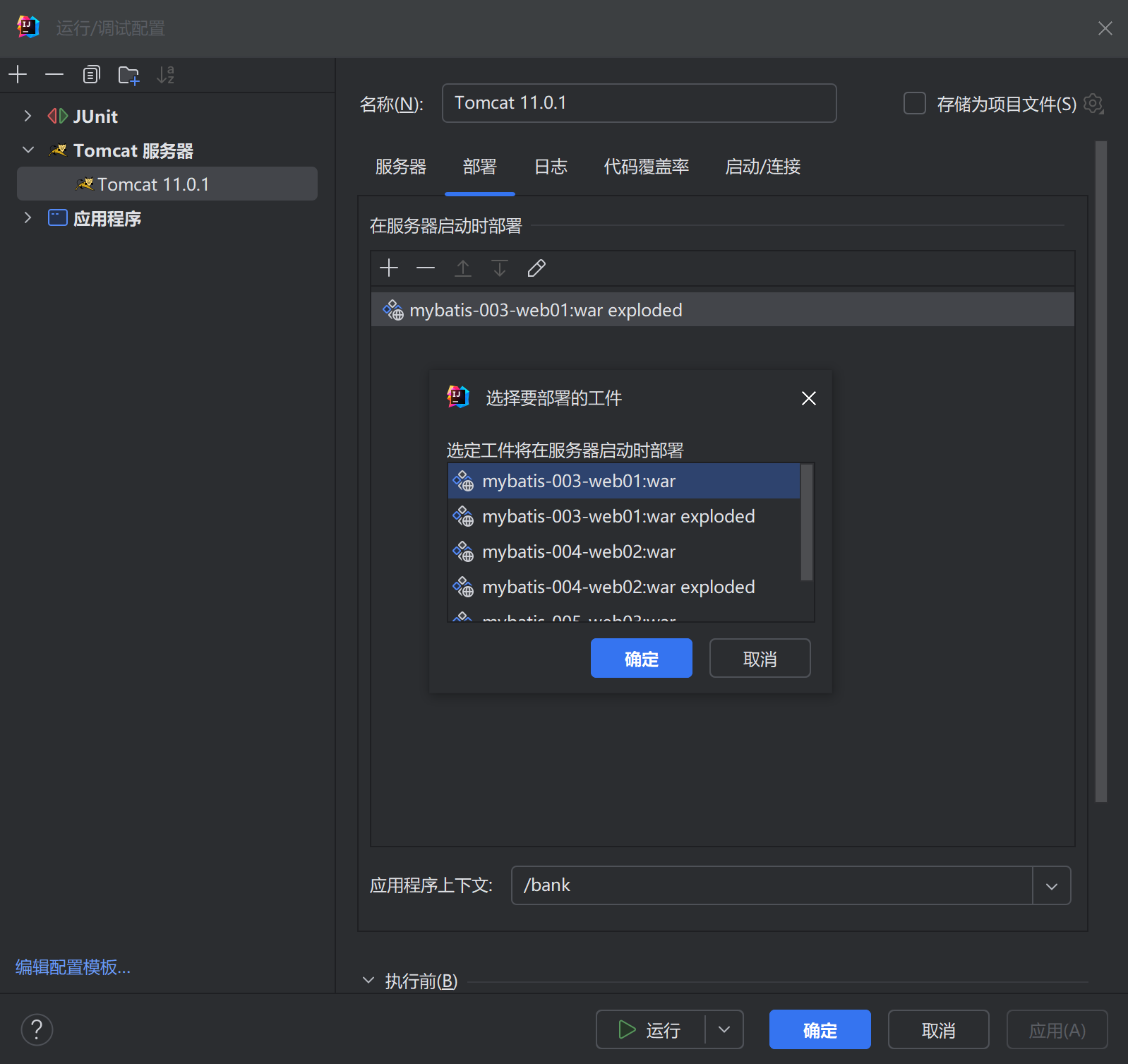The height and width of the screenshot is (1064, 1128).
Task: Click the JUnit icon in tree
Action: 58,116
